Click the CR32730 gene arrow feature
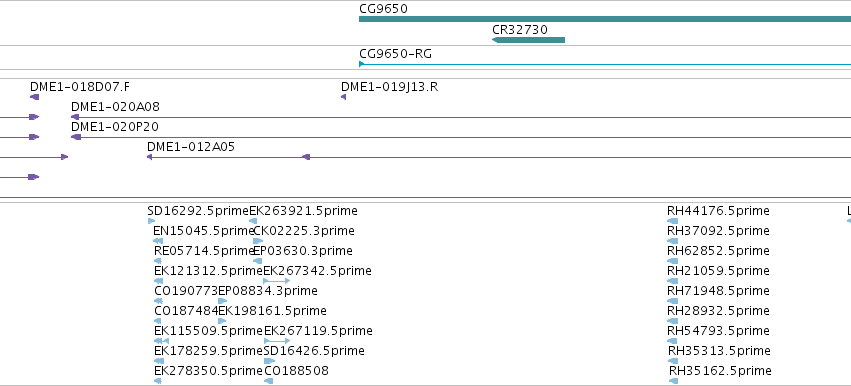Viewport: 851px width, 386px height. point(528,40)
